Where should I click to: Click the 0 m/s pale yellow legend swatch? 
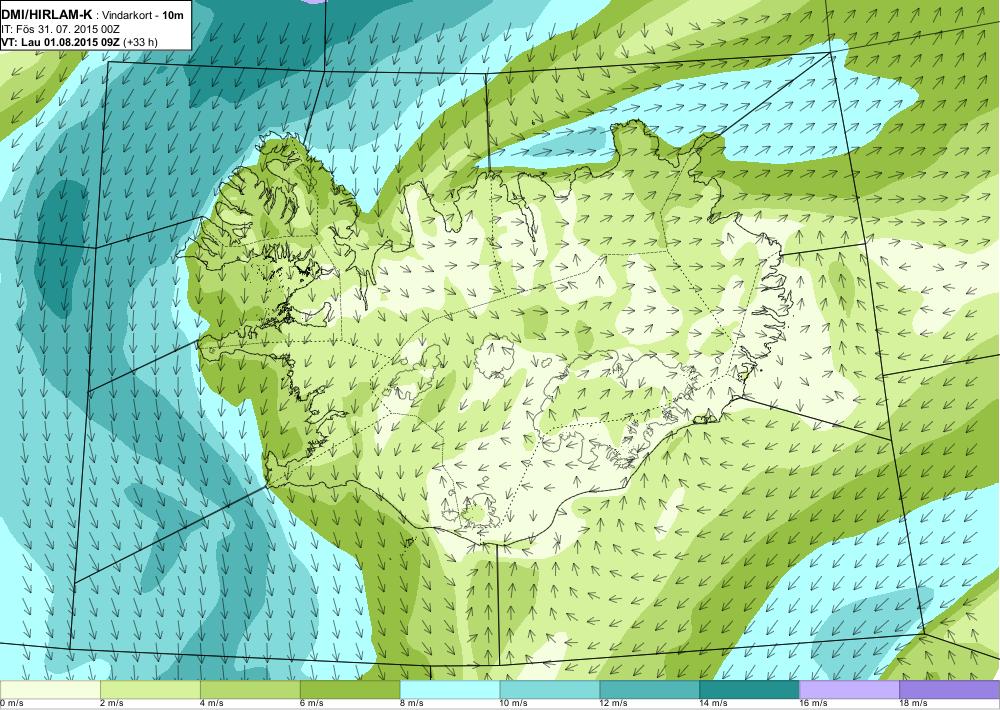(x=50, y=690)
